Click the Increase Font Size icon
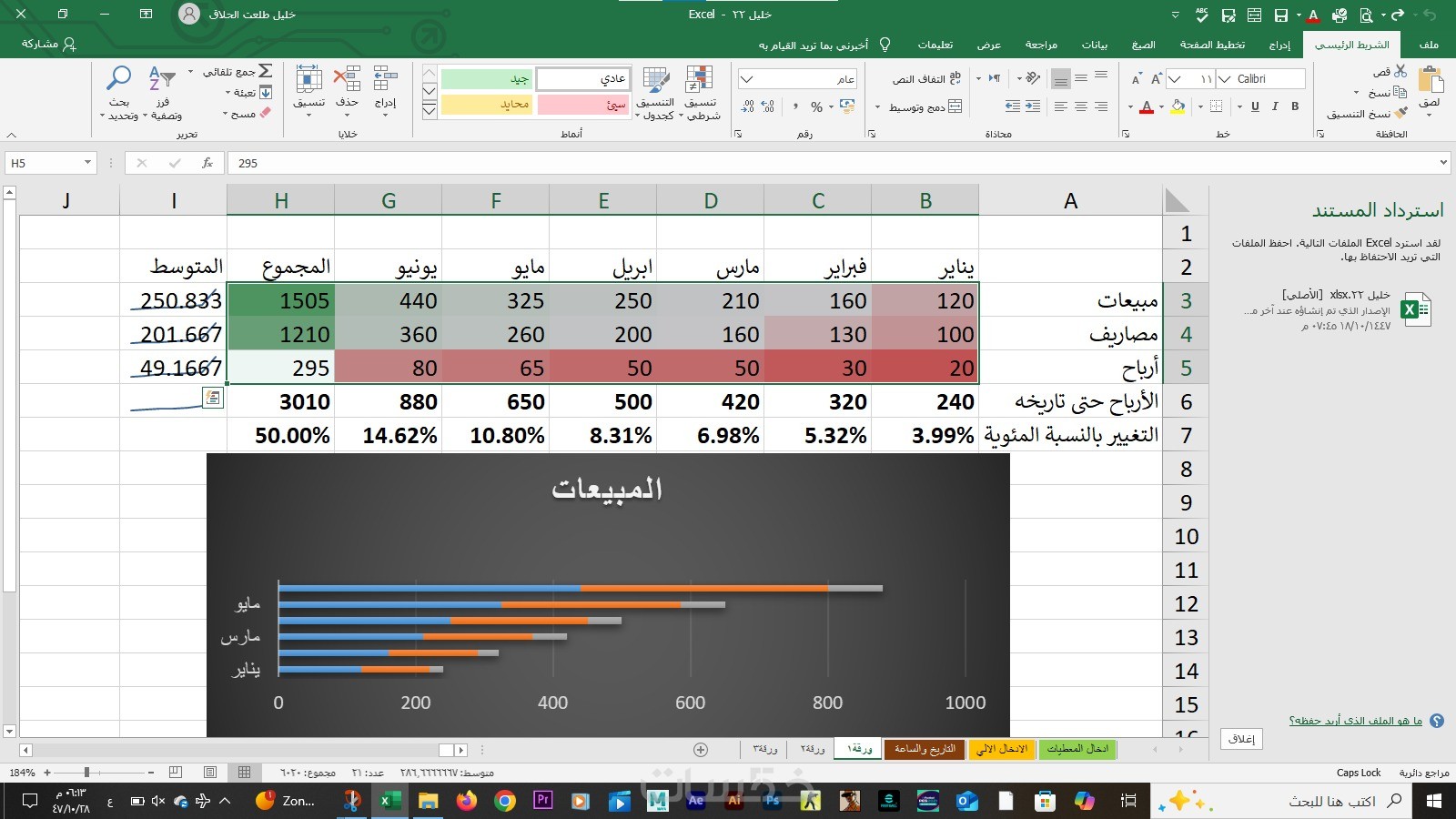The height and width of the screenshot is (819, 1456). (x=1157, y=79)
